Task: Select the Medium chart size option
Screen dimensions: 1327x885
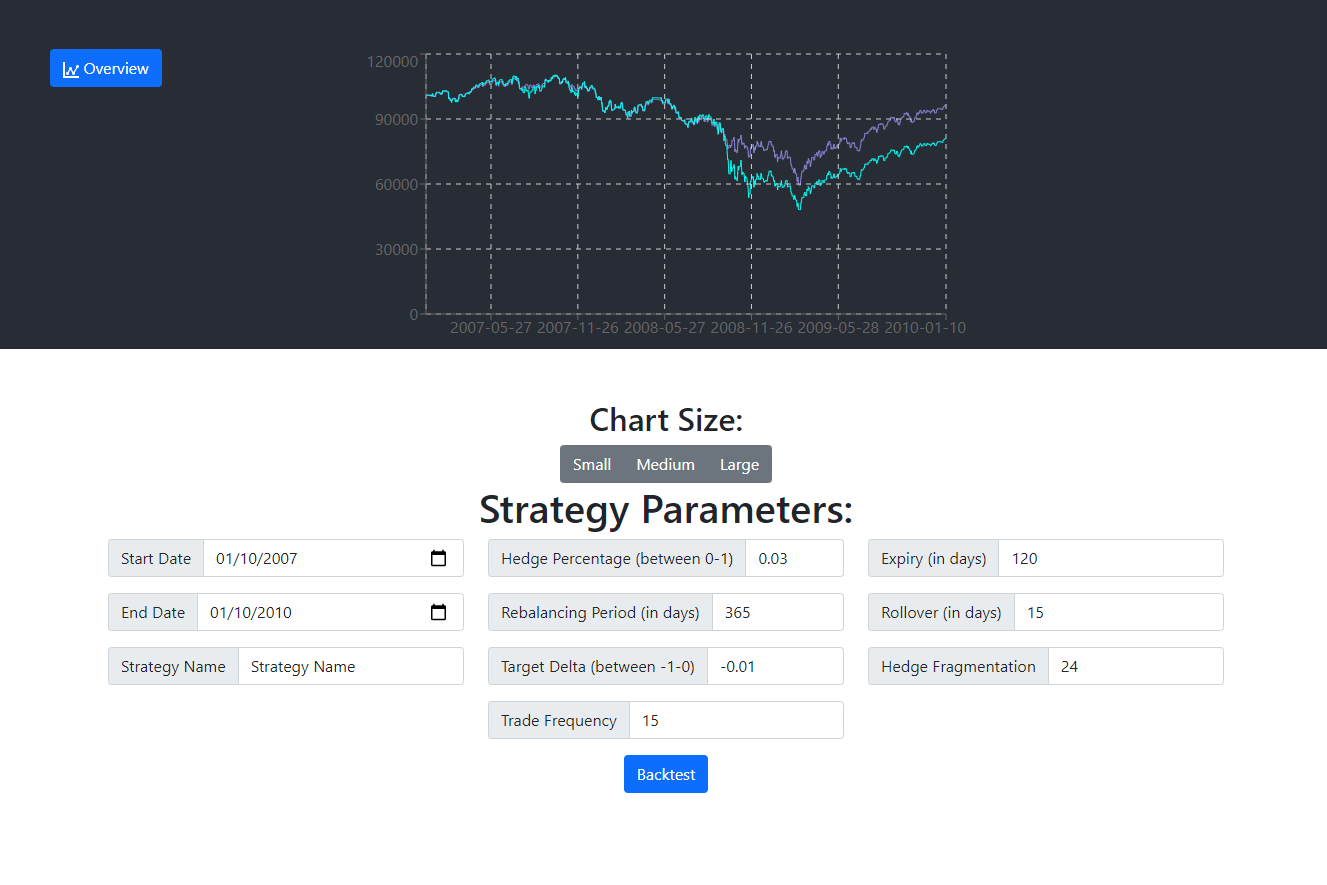Action: click(665, 464)
